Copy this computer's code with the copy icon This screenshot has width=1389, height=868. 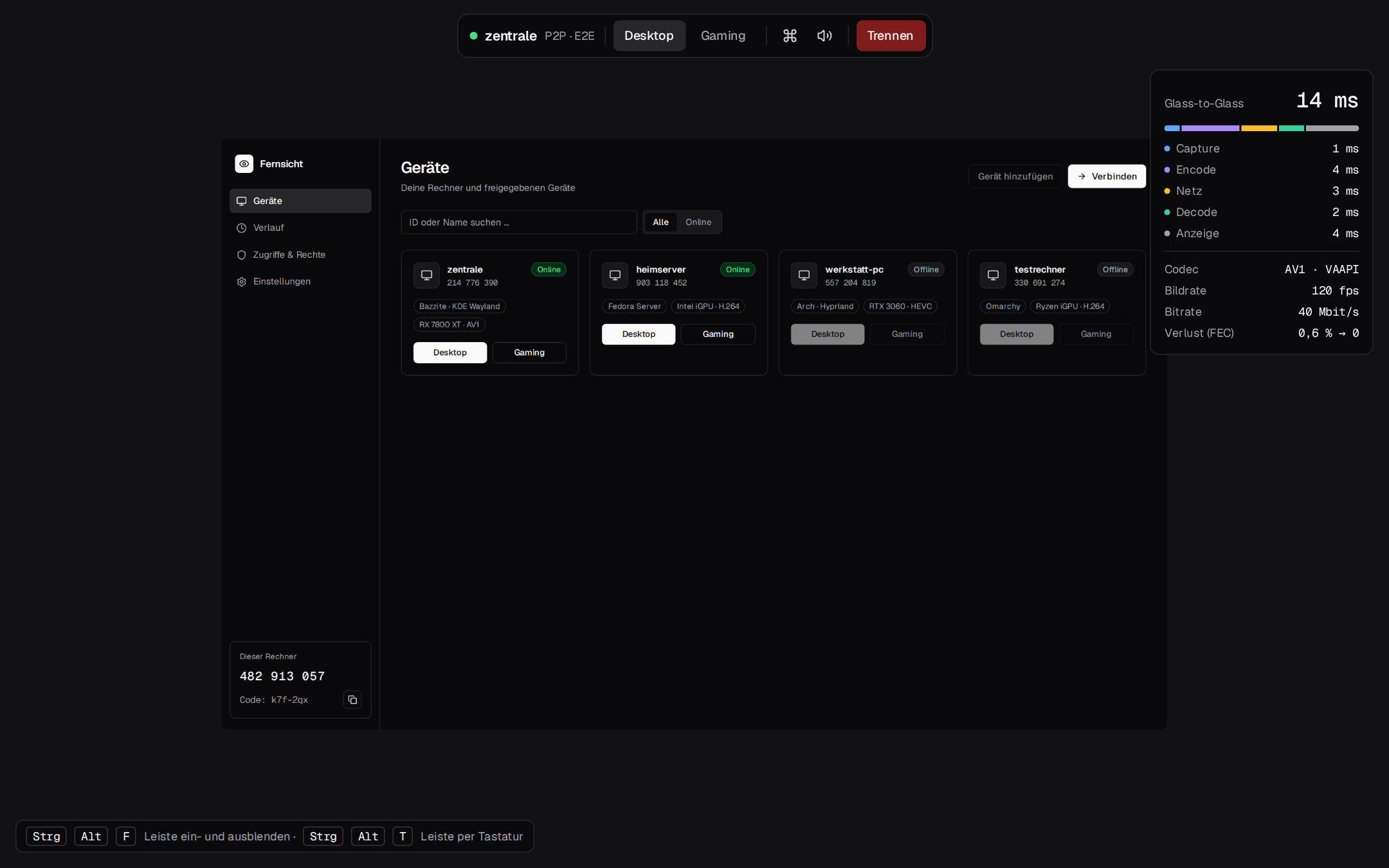pyautogui.click(x=352, y=700)
